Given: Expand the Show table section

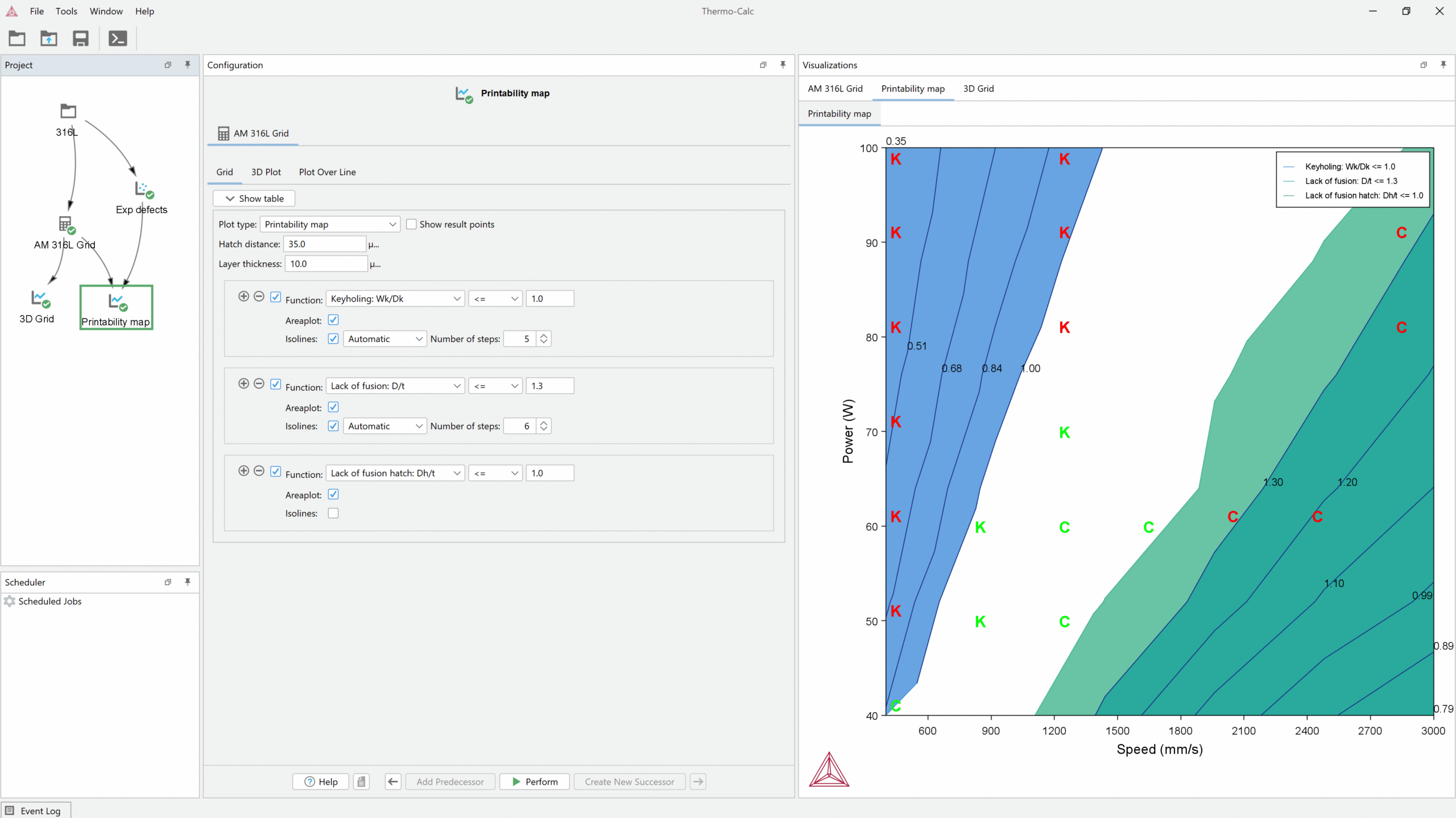Looking at the screenshot, I should pyautogui.click(x=254, y=199).
